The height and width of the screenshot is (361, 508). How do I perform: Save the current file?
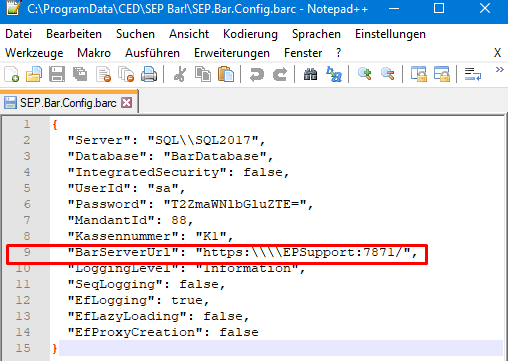point(57,74)
